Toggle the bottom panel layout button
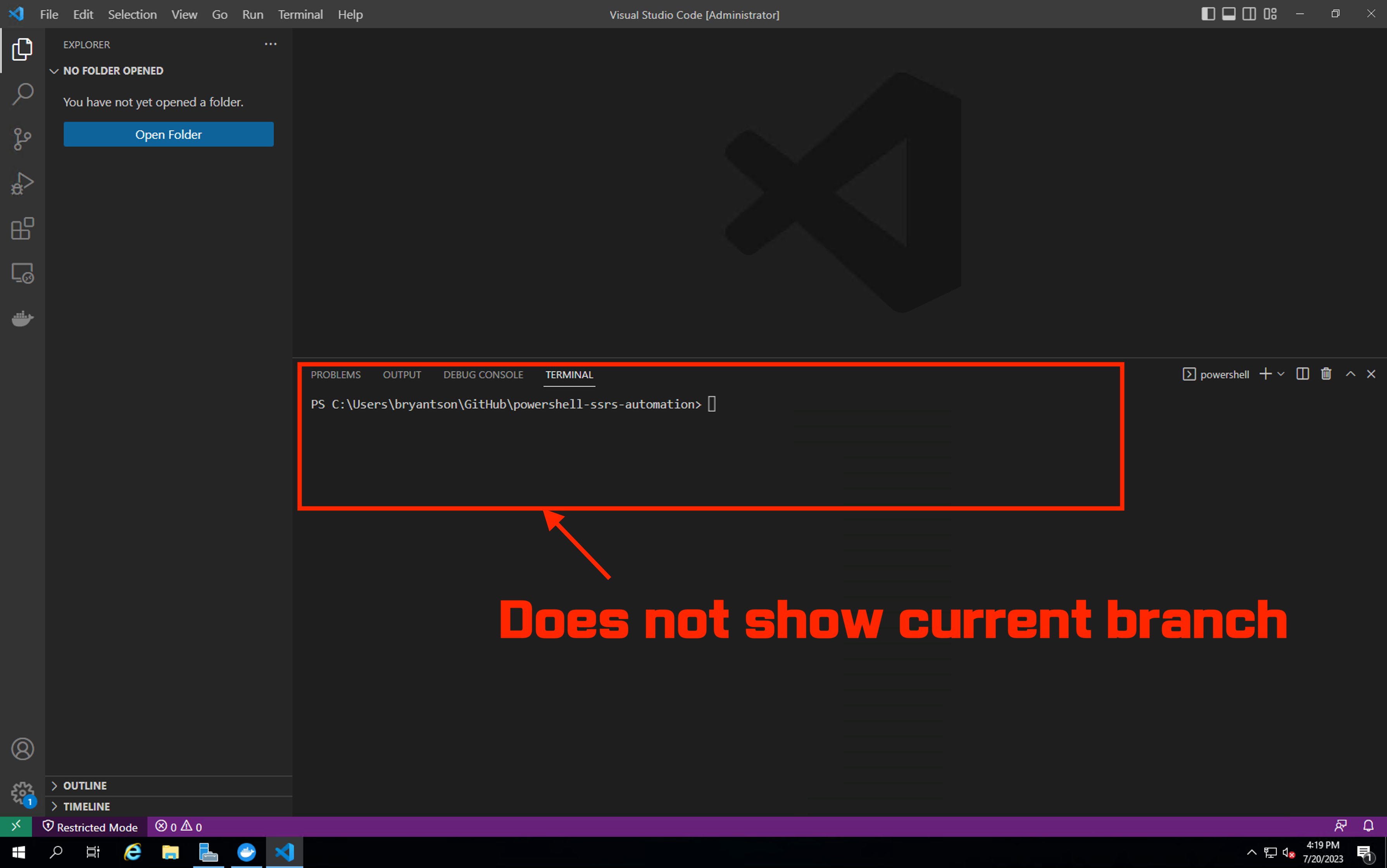 [x=1228, y=14]
